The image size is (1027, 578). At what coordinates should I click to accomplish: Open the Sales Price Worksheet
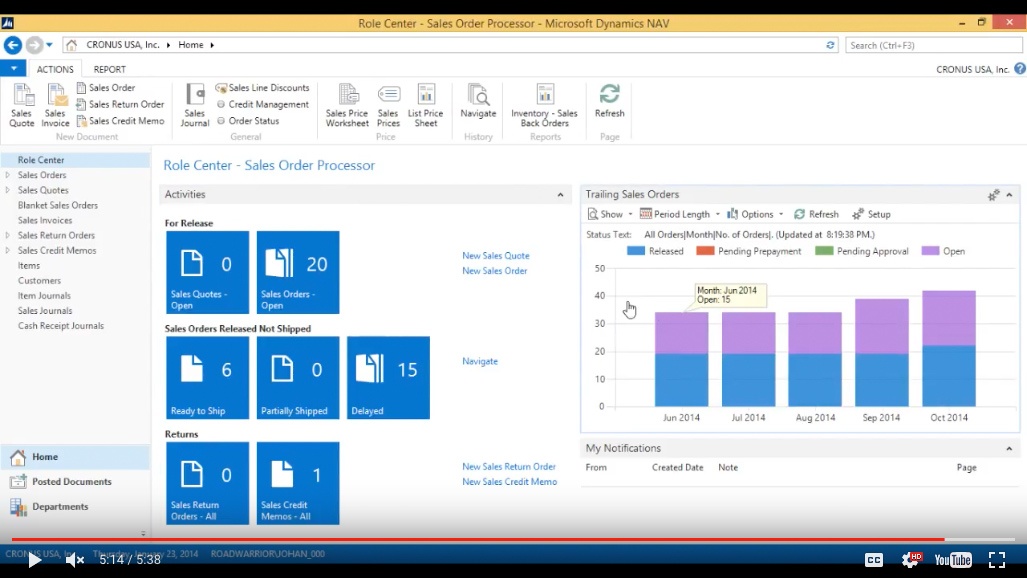[347, 105]
